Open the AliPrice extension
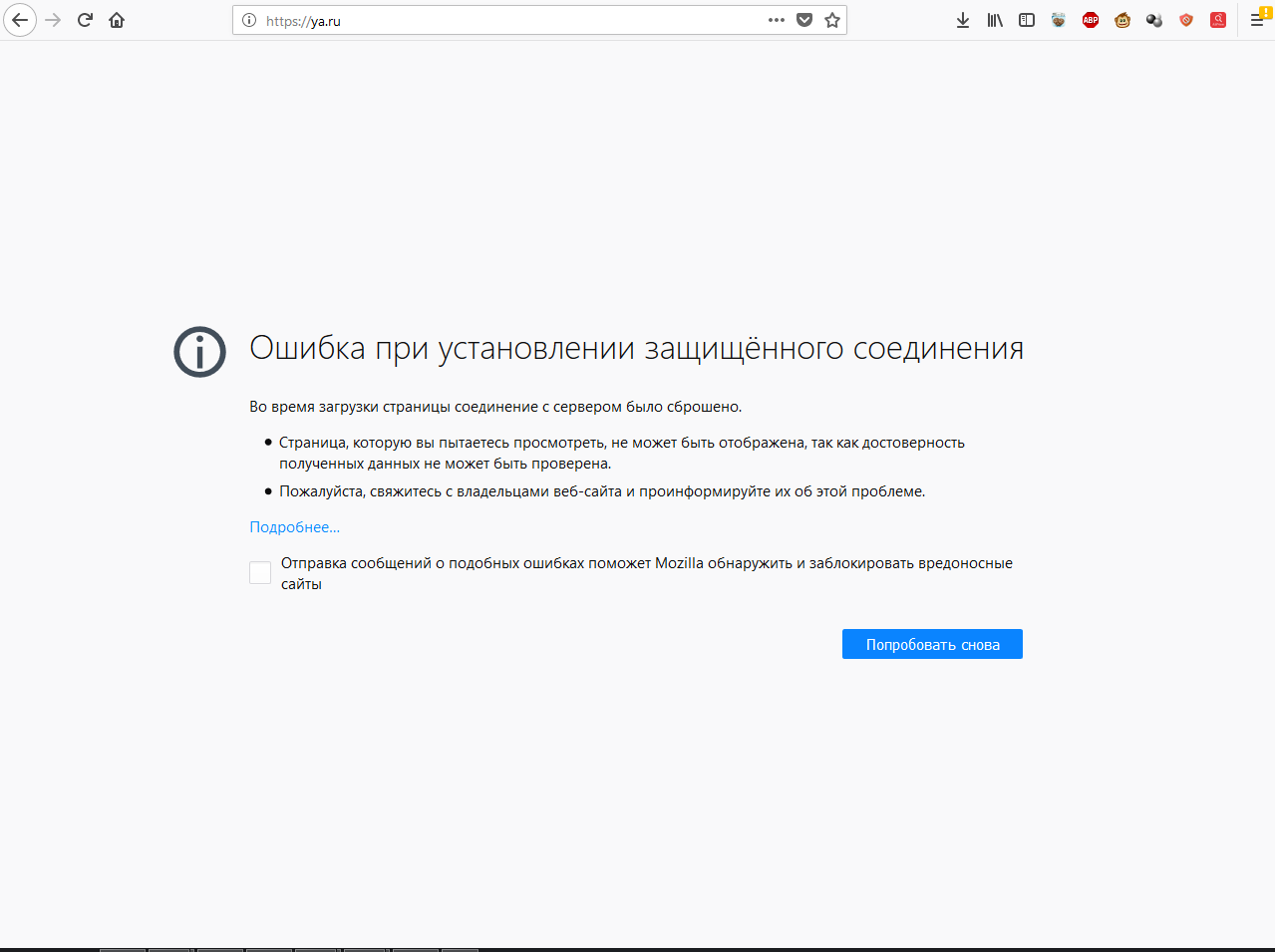Screen dimensions: 1275x952 1217,19
